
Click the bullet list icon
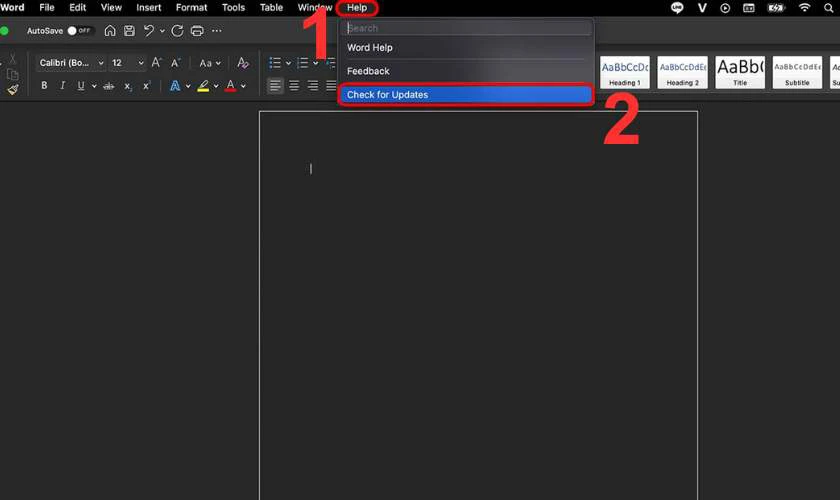(x=275, y=63)
